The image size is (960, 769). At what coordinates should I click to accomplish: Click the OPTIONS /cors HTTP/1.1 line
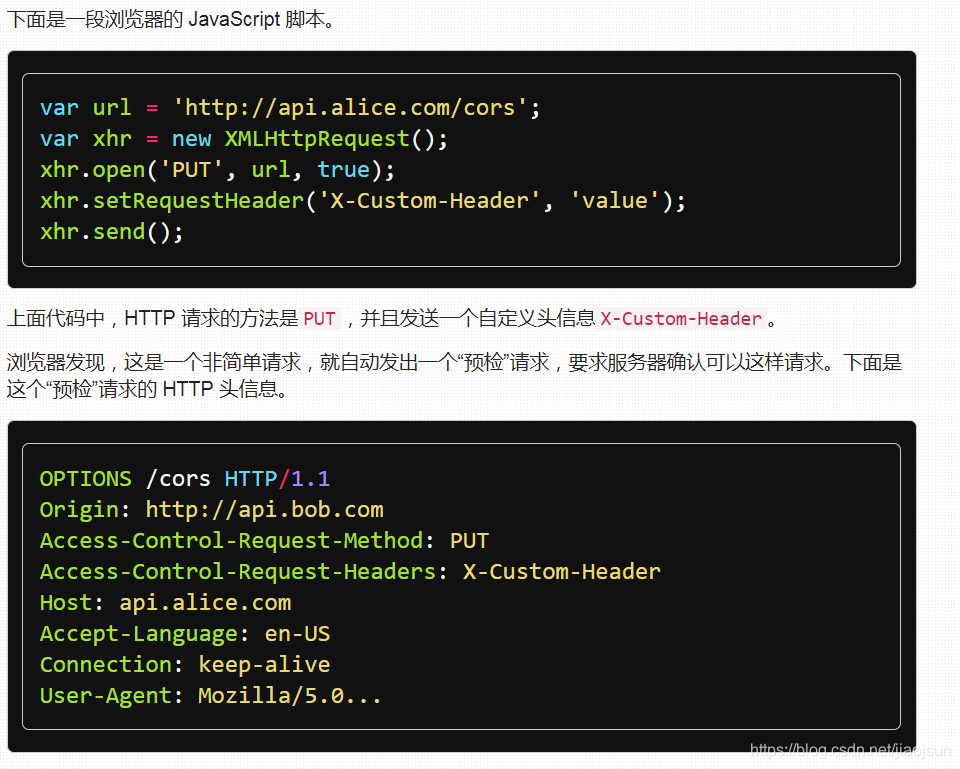185,479
